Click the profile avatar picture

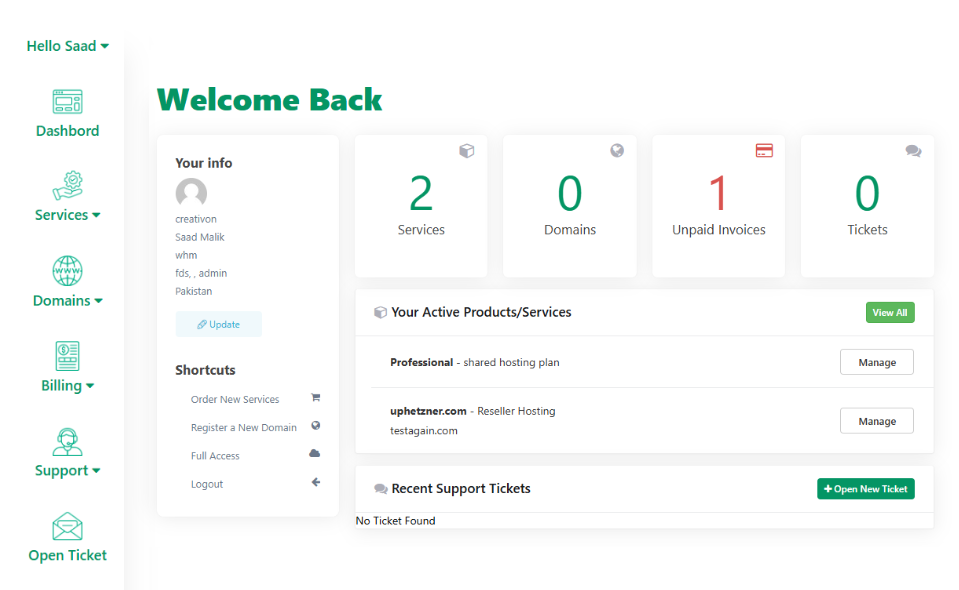[x=191, y=193]
